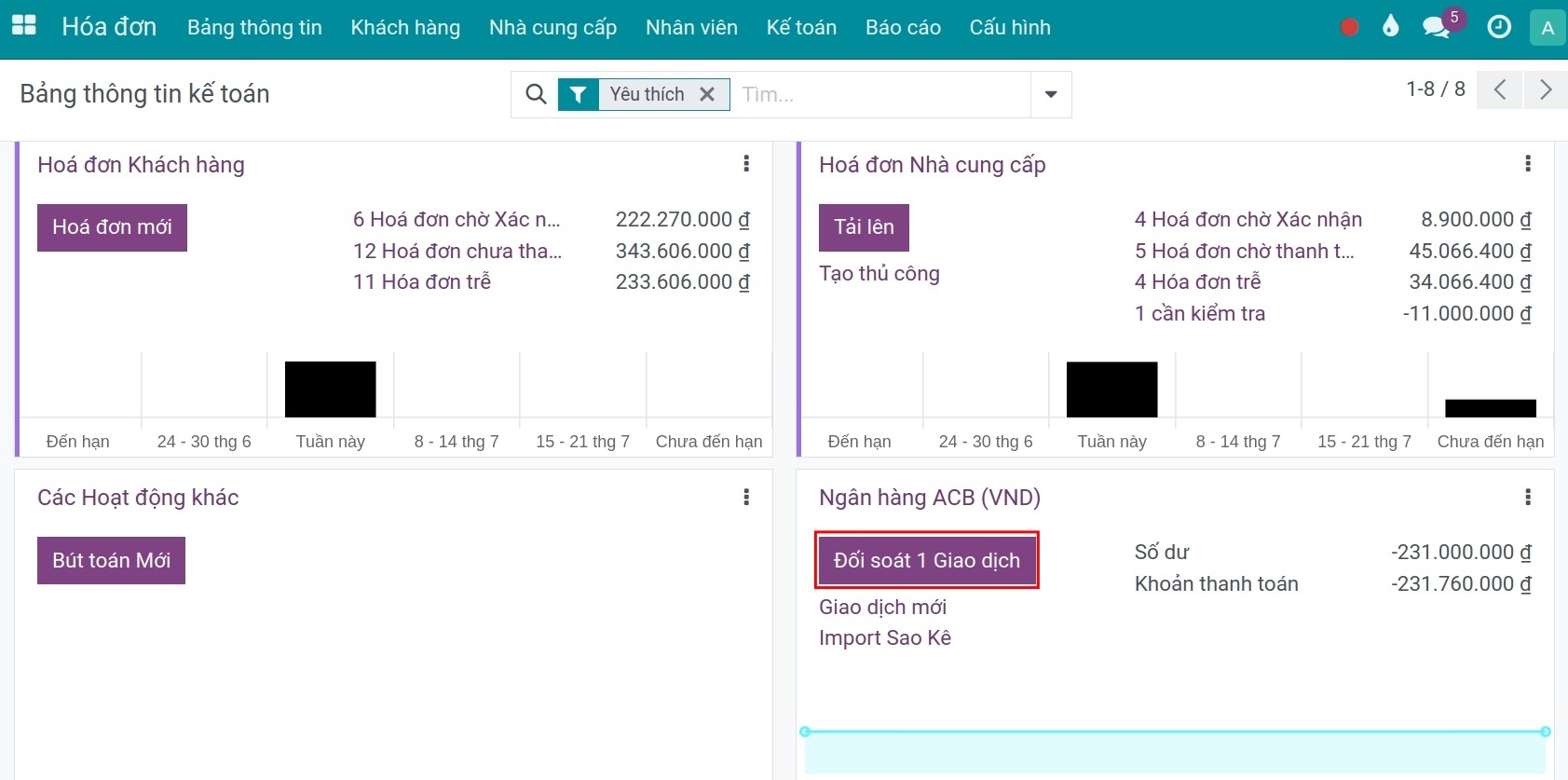Click the funnel filter icon

point(579,94)
